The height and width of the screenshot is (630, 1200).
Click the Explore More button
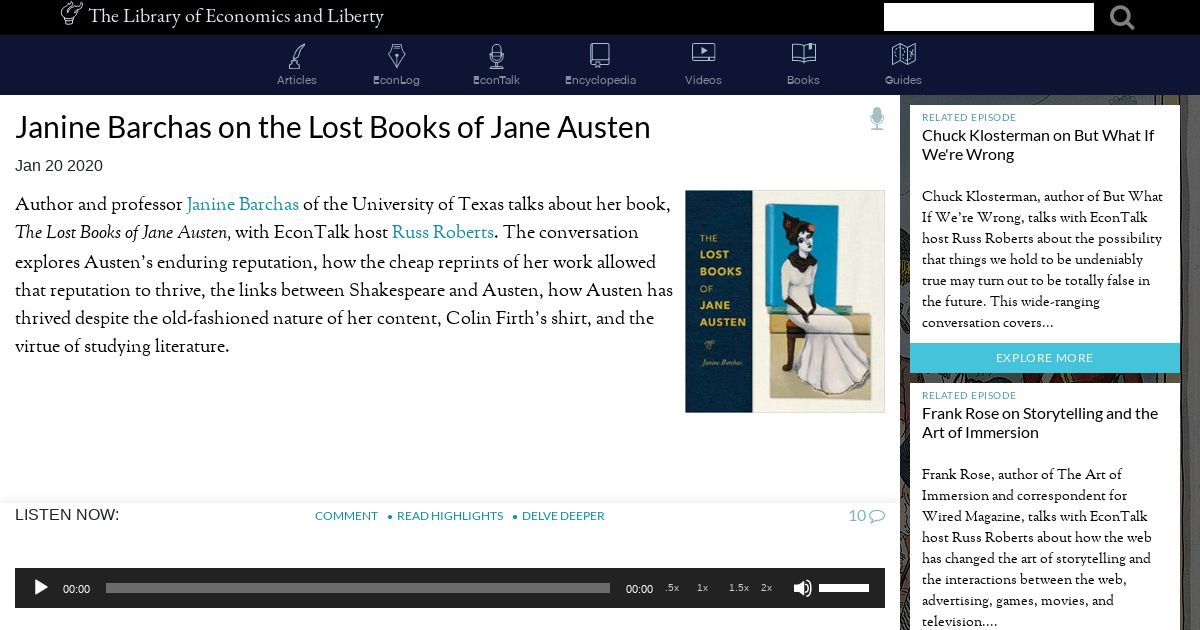point(1045,358)
